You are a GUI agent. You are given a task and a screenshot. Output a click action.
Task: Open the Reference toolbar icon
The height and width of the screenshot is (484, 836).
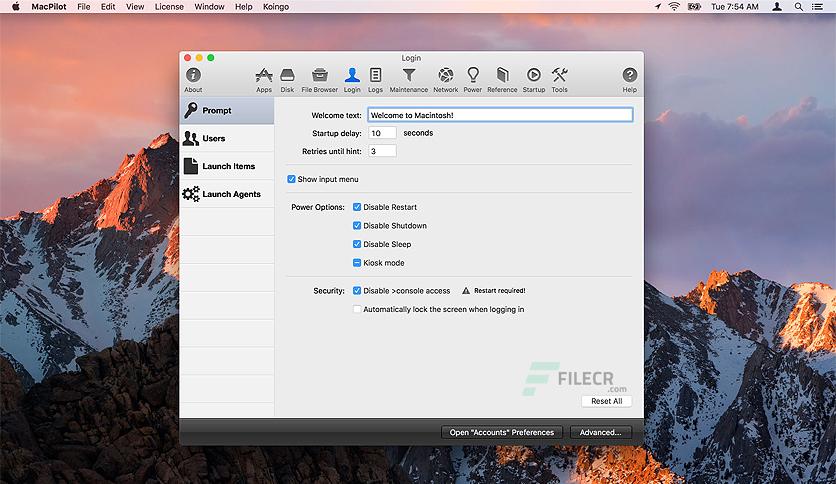click(502, 80)
